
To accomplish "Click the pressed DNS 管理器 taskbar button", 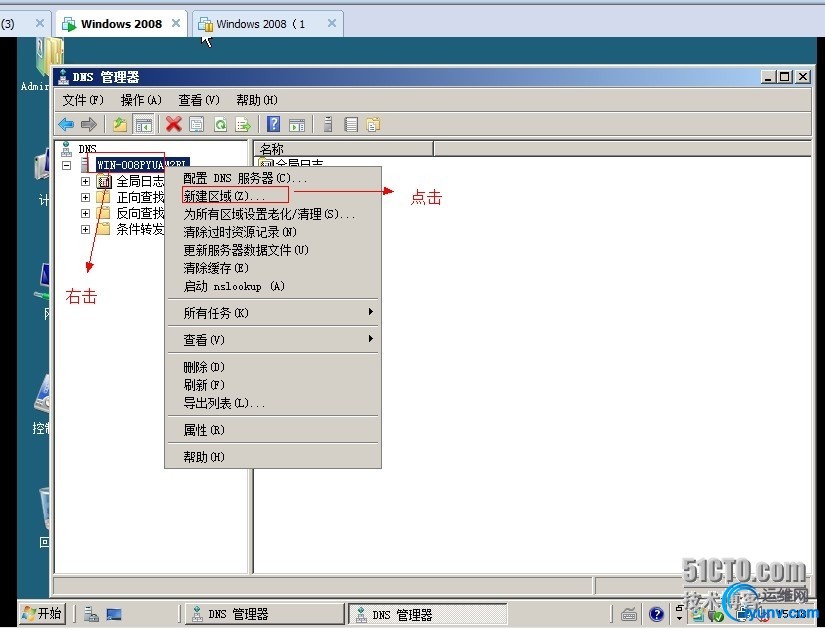I will coord(427,614).
